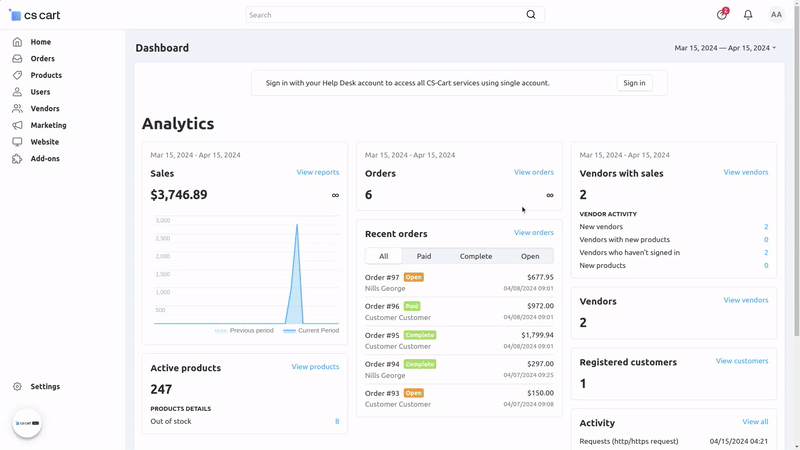Click the Marketing megaphone icon in sidebar
The image size is (800, 450).
[17, 125]
